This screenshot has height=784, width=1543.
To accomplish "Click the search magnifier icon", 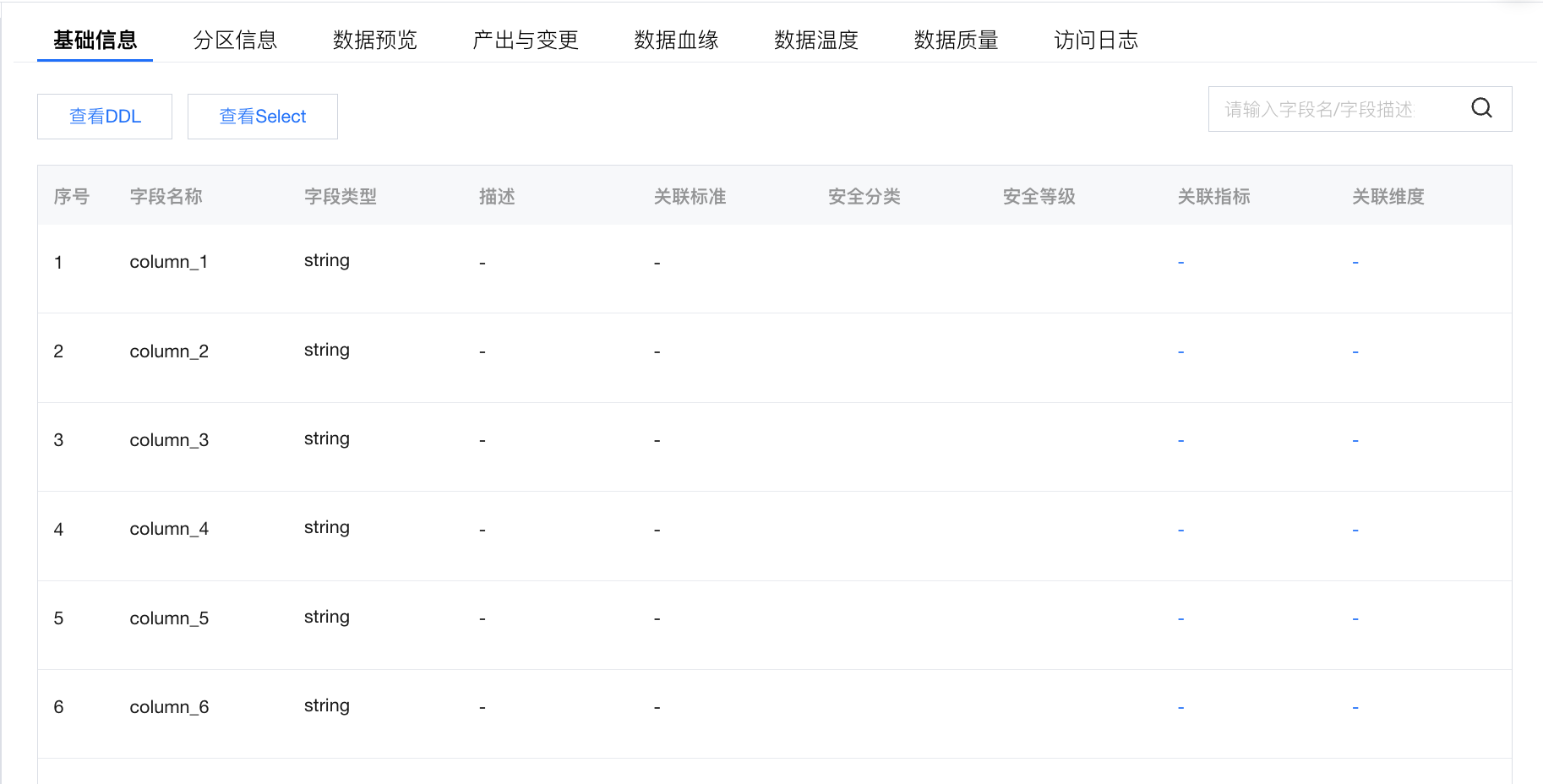I will coord(1481,108).
